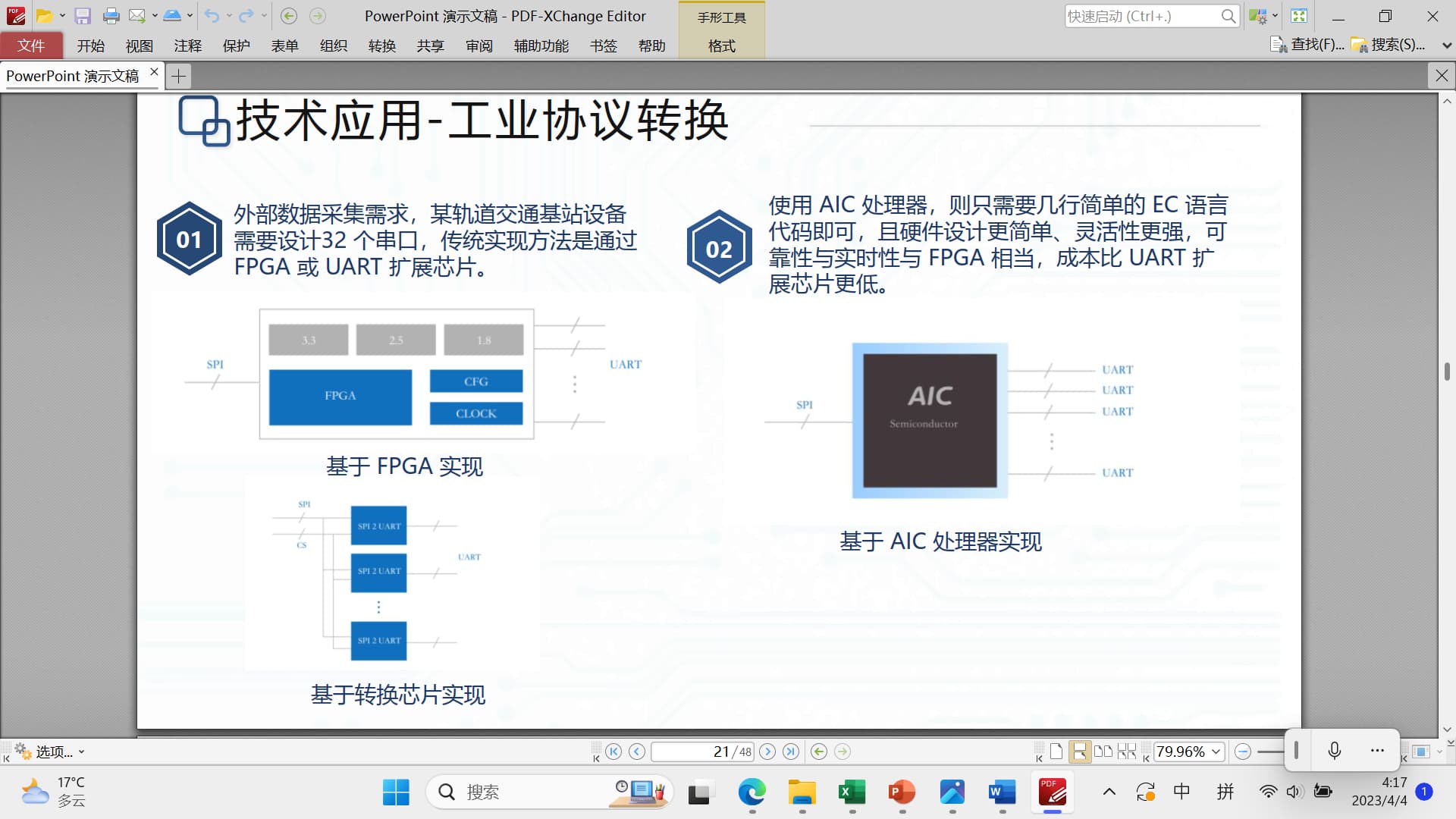Open the 注释 ribbon tab

(x=187, y=45)
